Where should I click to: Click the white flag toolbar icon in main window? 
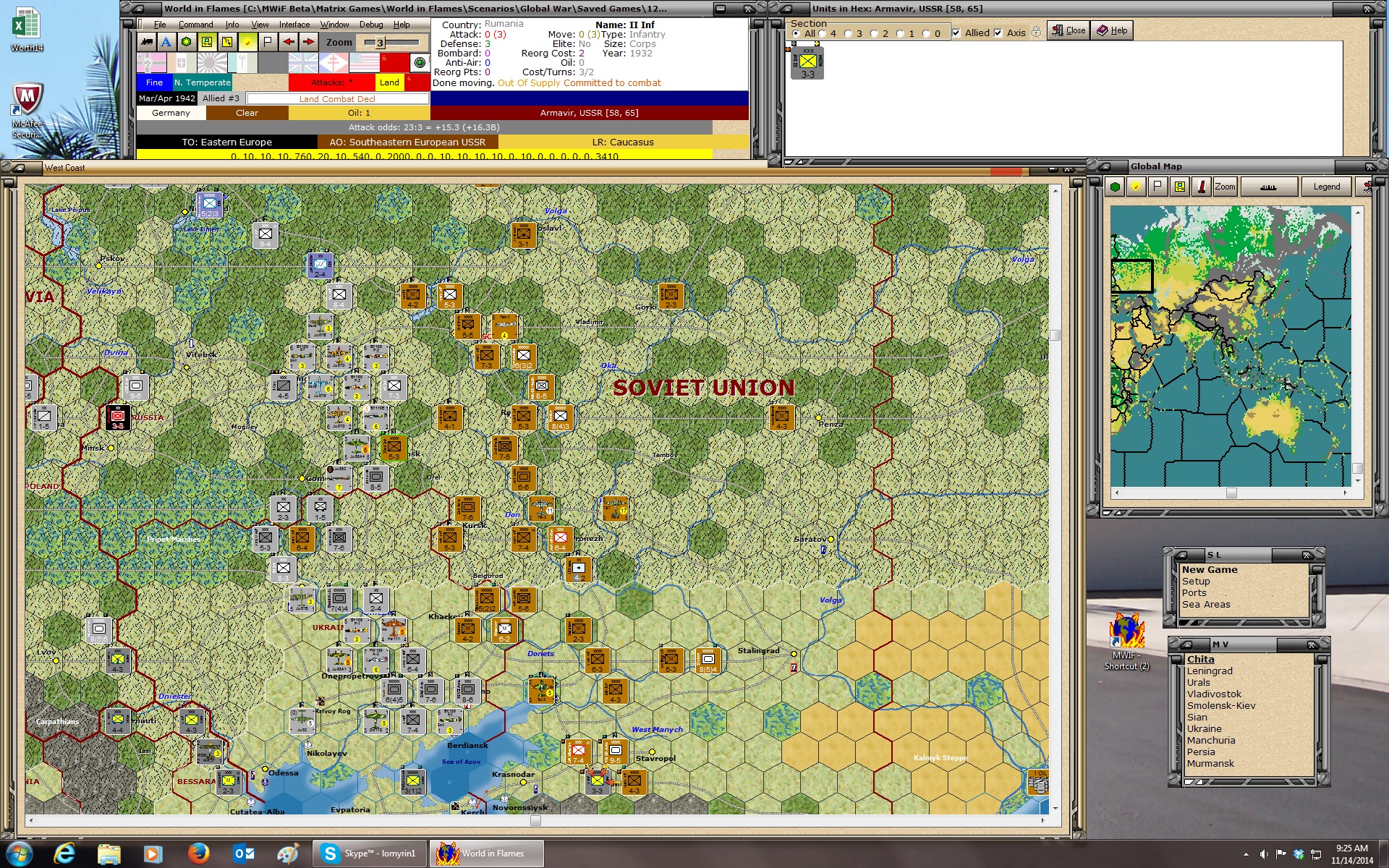click(x=268, y=42)
